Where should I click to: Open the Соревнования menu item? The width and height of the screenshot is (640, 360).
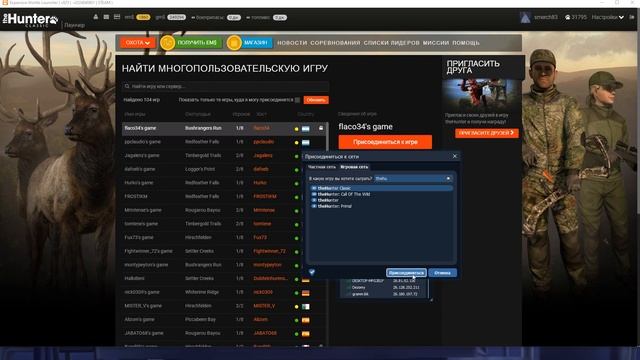tap(335, 42)
